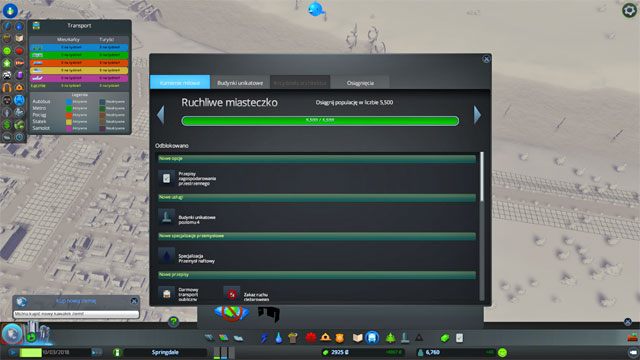Open the Chirper bird notification
The image size is (640, 360).
pos(316,9)
